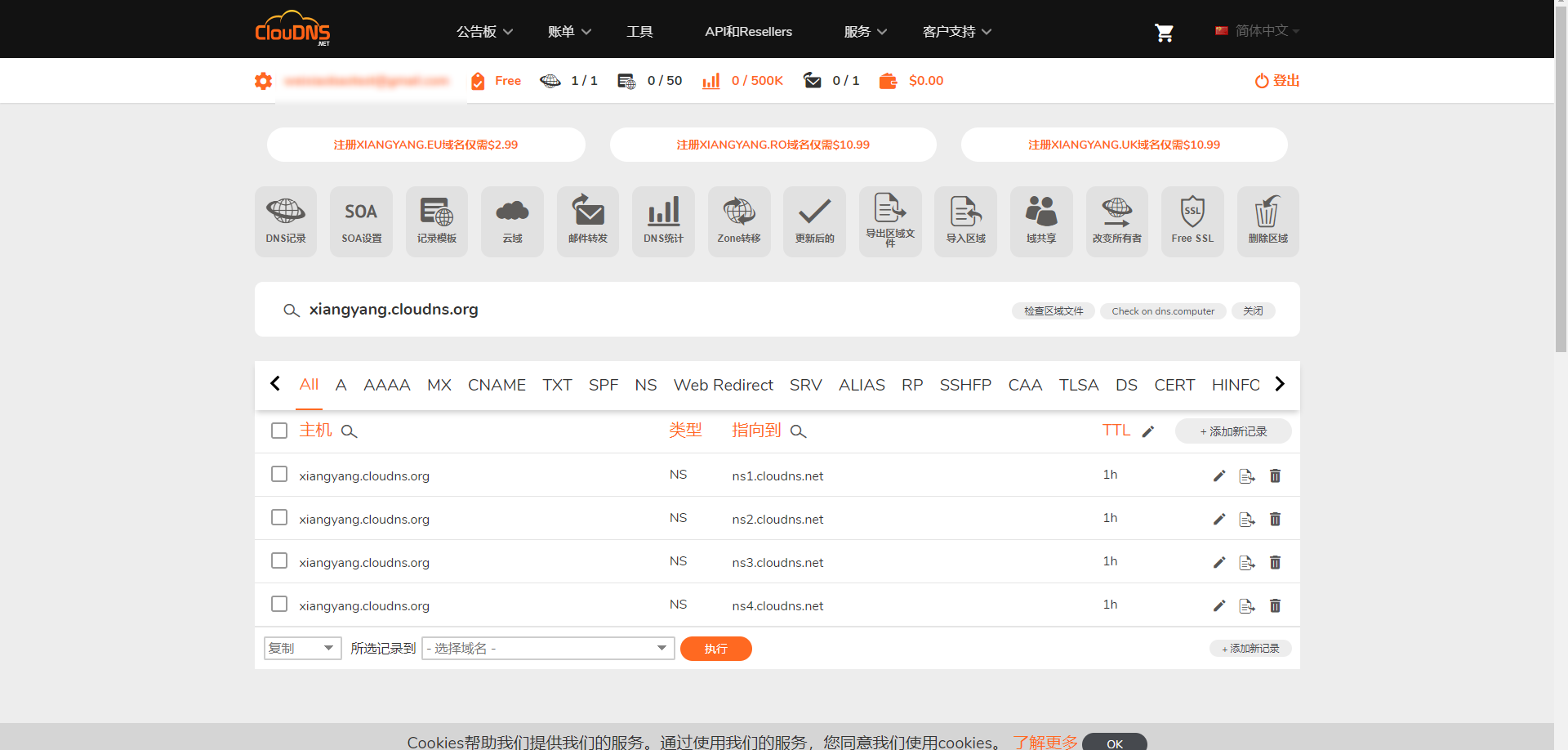
Task: Open API和Resellers menu item
Action: [x=748, y=32]
